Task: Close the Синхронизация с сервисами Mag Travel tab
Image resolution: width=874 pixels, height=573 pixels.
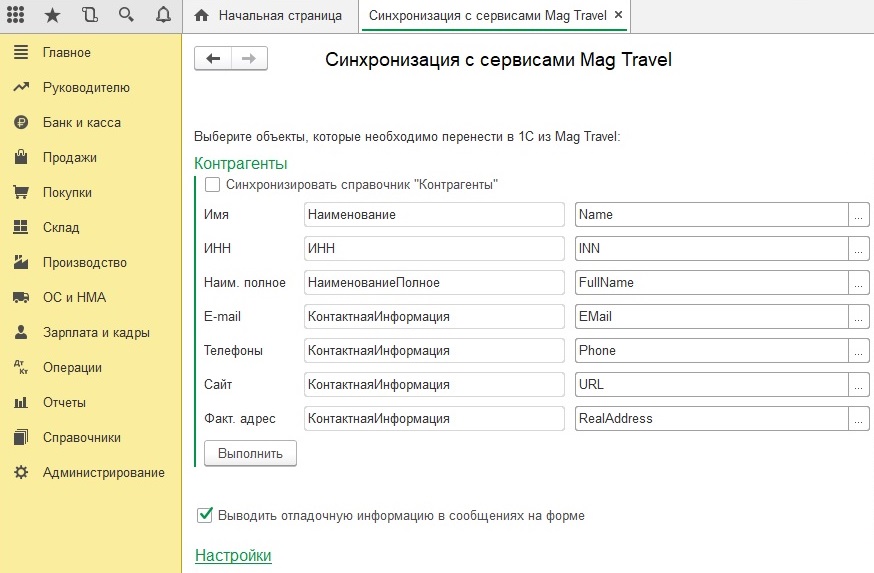Action: click(618, 15)
